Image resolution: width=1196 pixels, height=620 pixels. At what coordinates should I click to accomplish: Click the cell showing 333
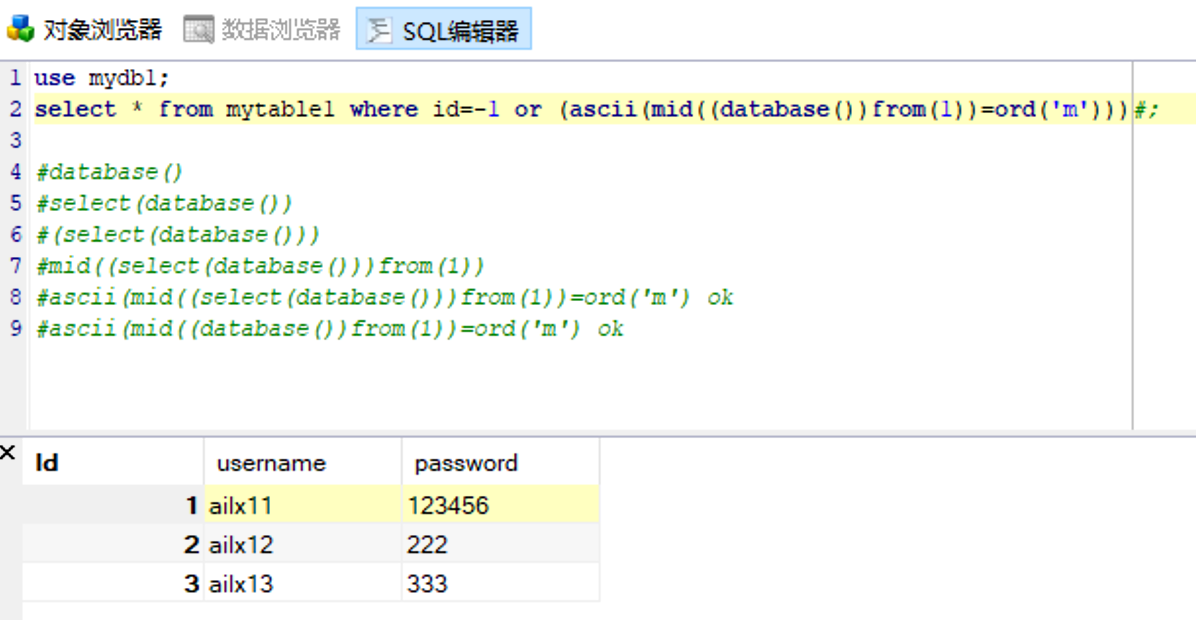pos(428,582)
